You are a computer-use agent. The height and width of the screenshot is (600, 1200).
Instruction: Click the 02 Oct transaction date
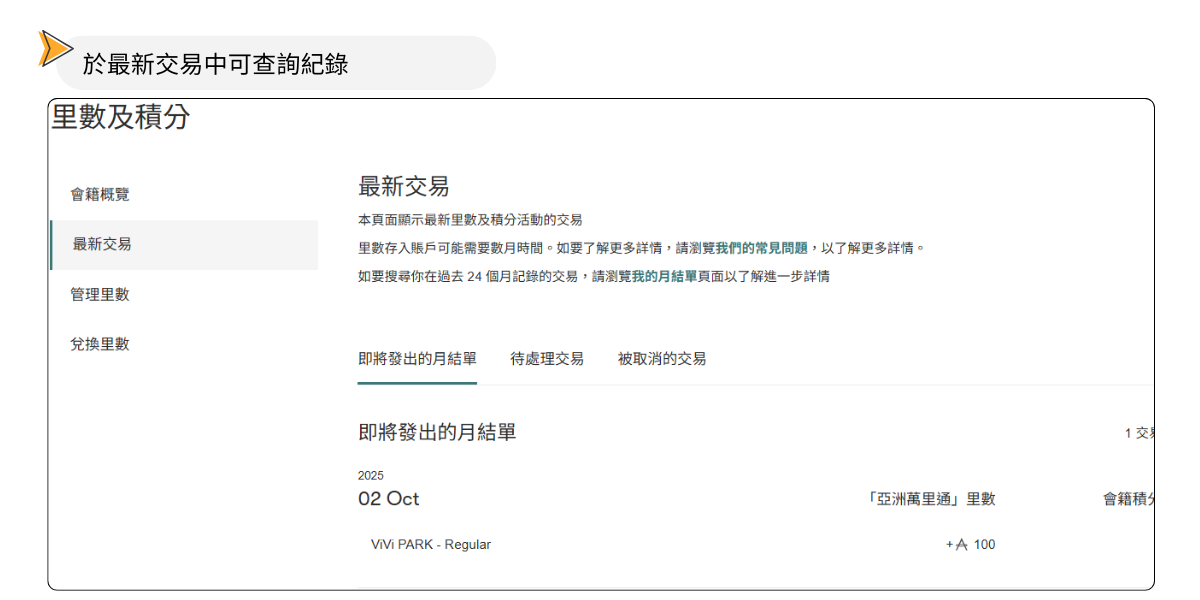388,499
